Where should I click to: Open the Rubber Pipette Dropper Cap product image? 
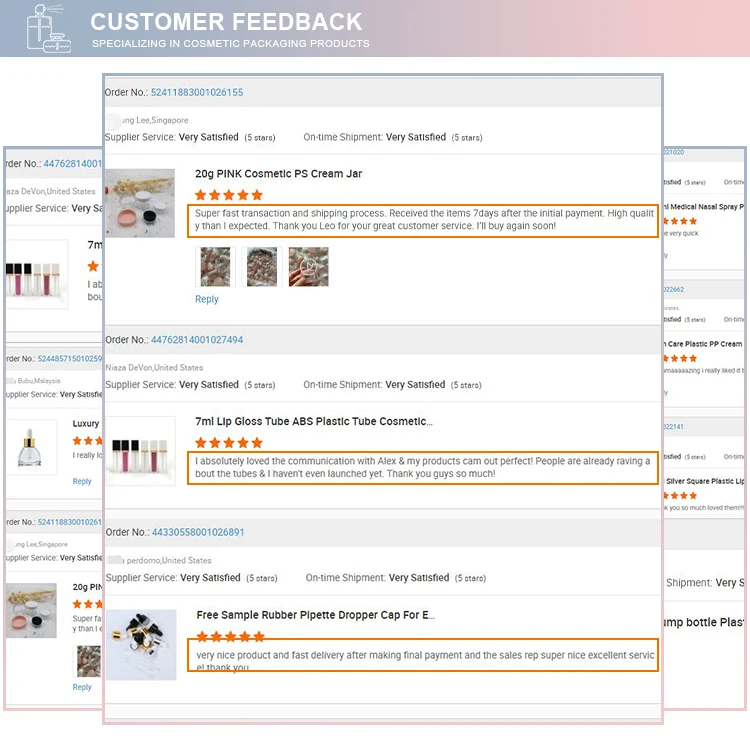coord(141,645)
